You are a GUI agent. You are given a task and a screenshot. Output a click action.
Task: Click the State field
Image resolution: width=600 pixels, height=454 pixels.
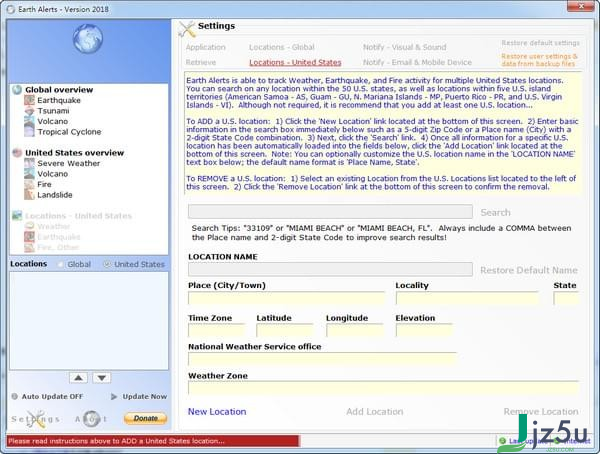(x=566, y=298)
